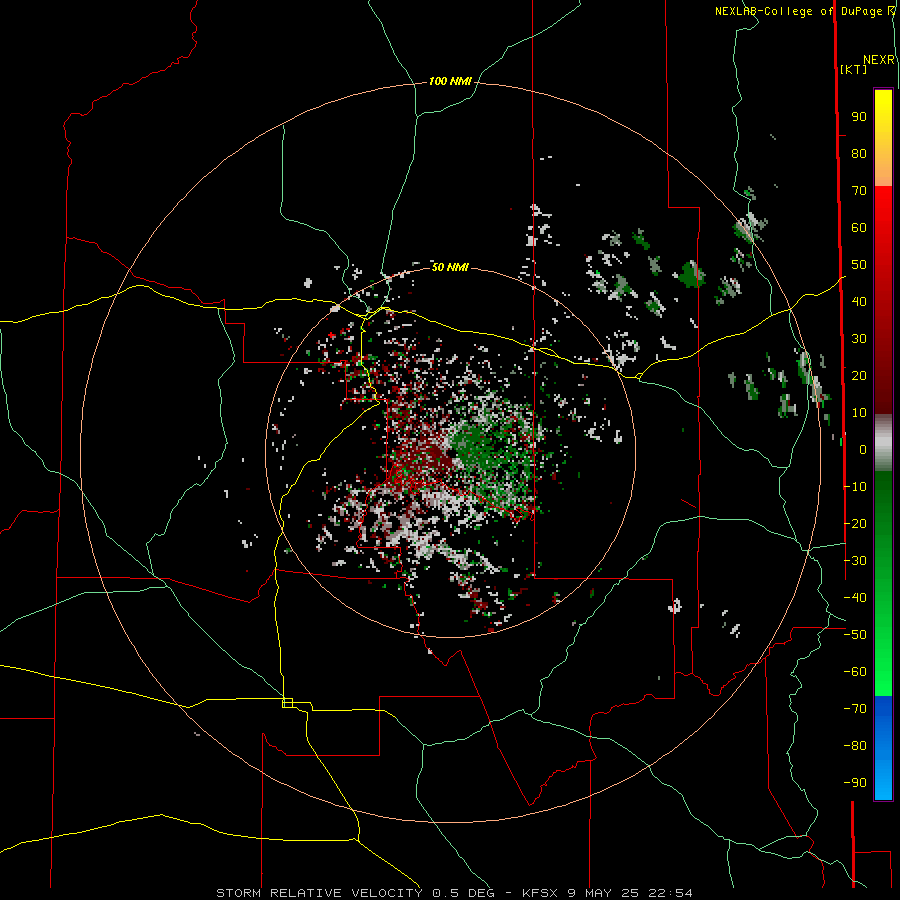Click the positive 60 knot scale label

(859, 228)
